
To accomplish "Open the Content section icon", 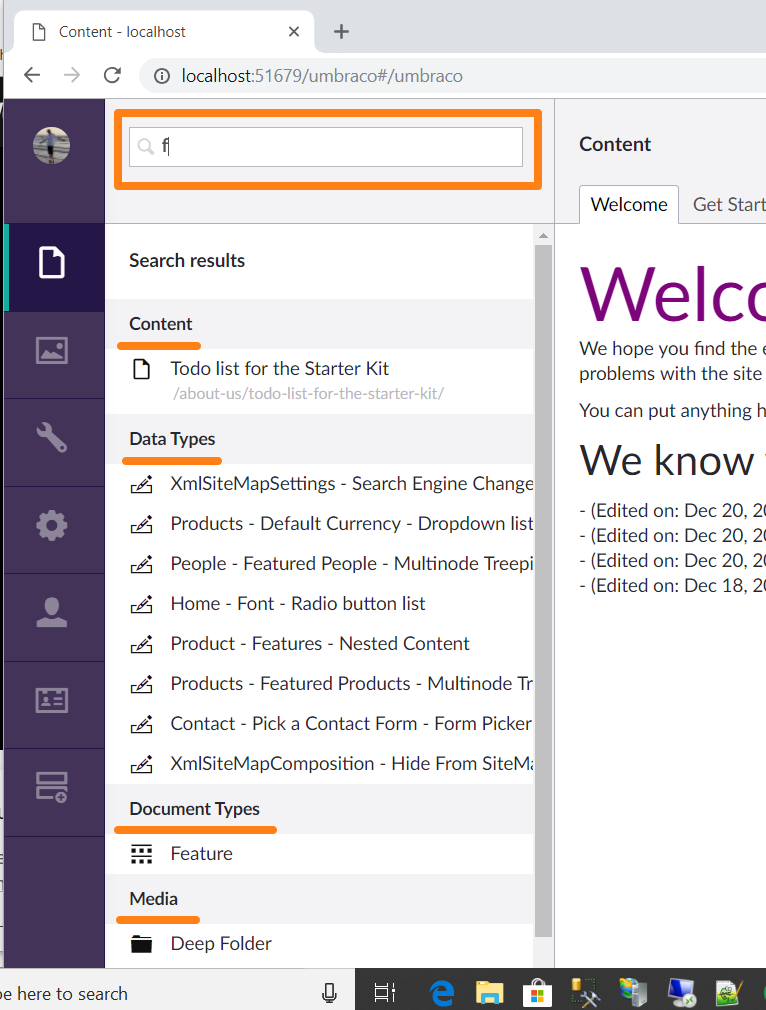I will [x=52, y=262].
